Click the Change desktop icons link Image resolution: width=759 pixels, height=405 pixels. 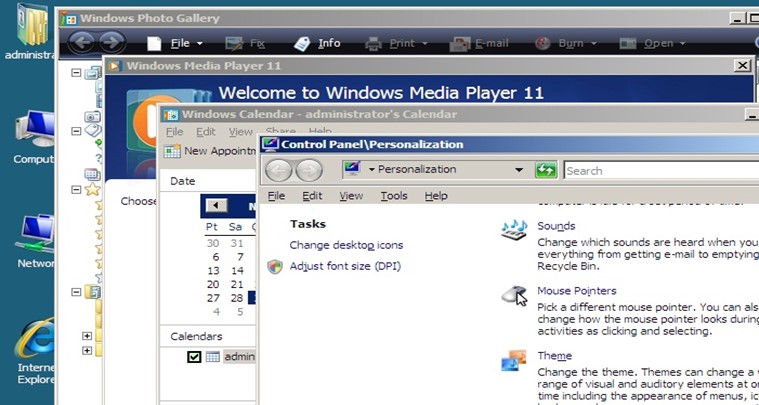coord(346,245)
